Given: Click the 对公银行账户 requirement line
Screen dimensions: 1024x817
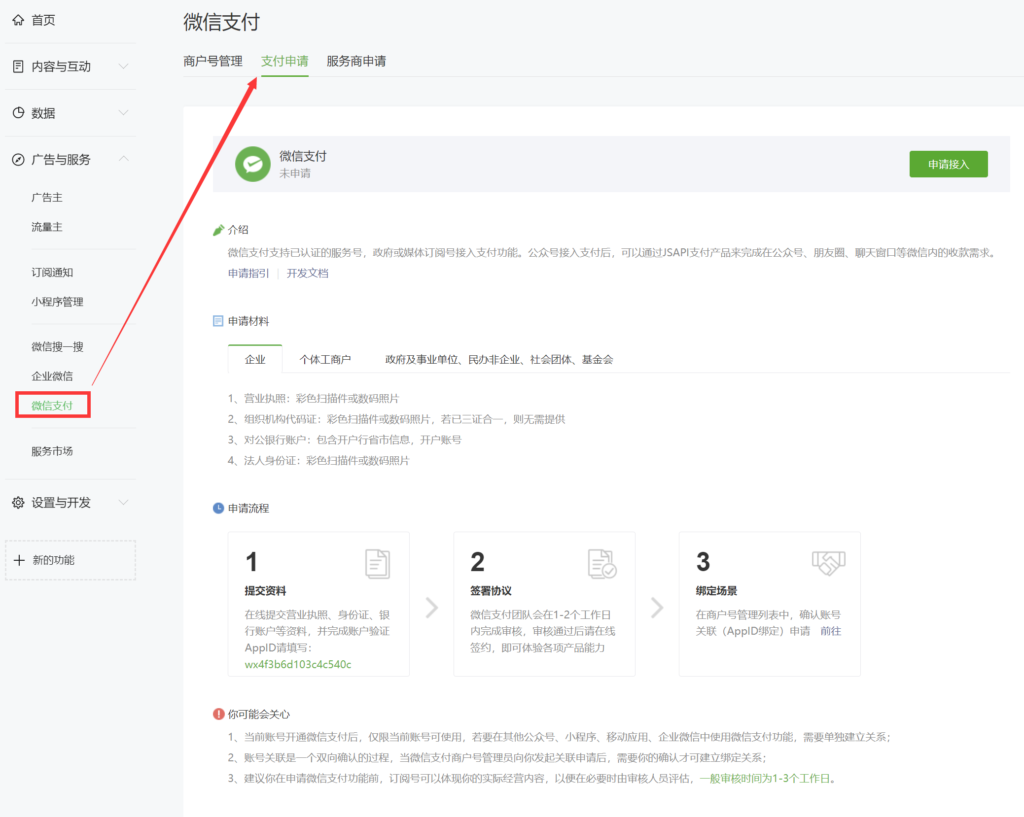Looking at the screenshot, I should click(345, 440).
